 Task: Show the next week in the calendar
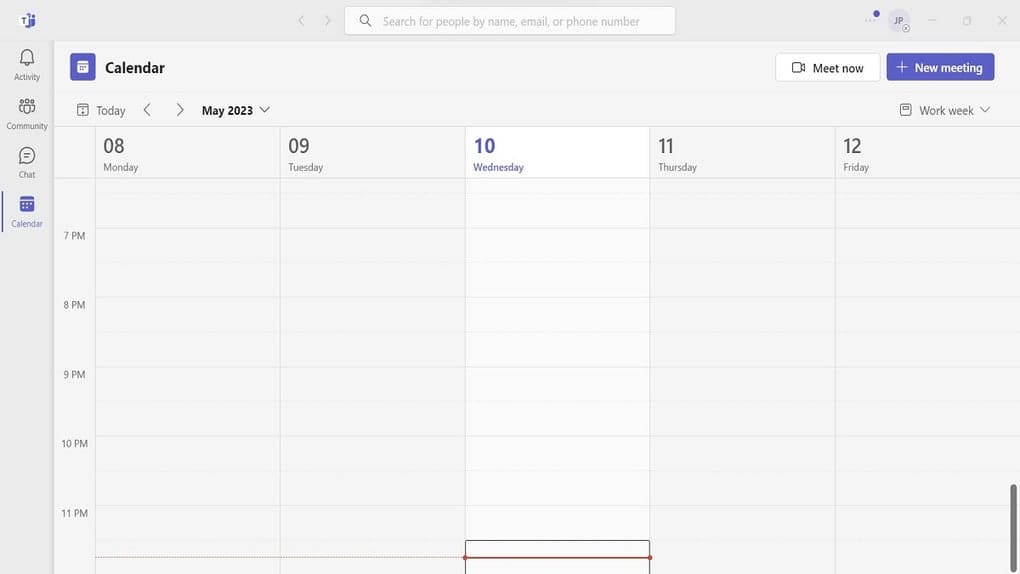(180, 110)
